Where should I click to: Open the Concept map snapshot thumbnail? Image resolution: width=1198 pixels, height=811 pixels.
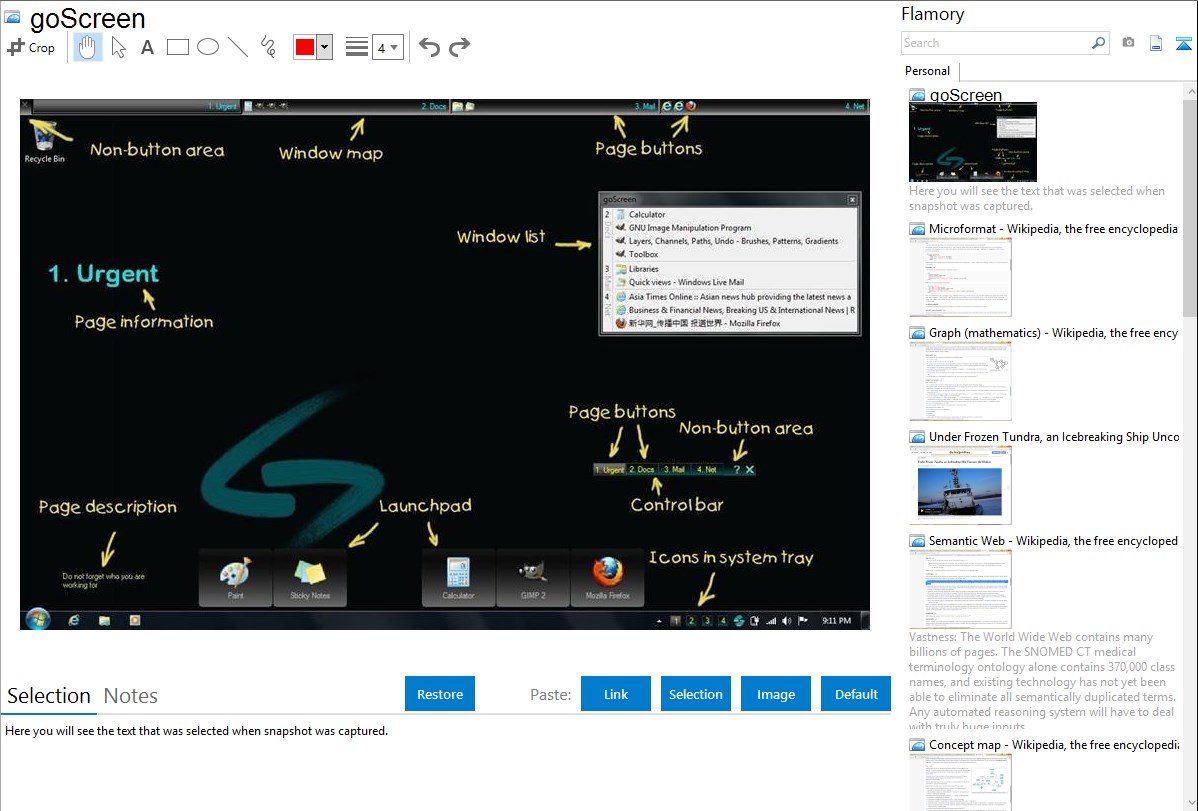(x=960, y=782)
